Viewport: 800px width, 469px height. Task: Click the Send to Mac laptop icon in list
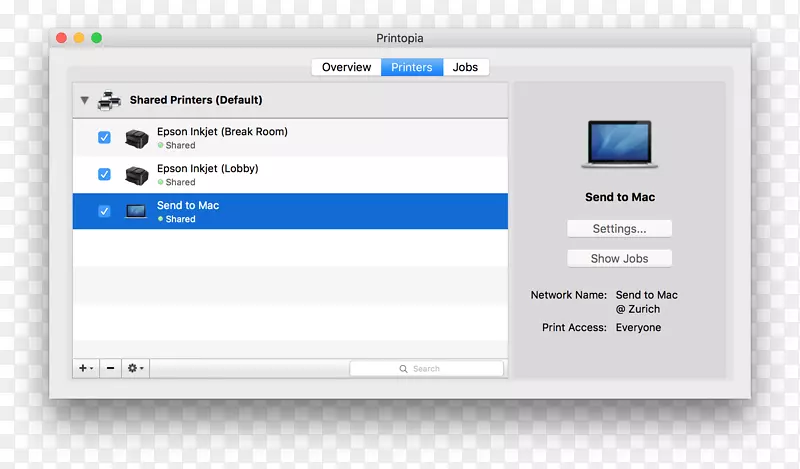click(136, 212)
